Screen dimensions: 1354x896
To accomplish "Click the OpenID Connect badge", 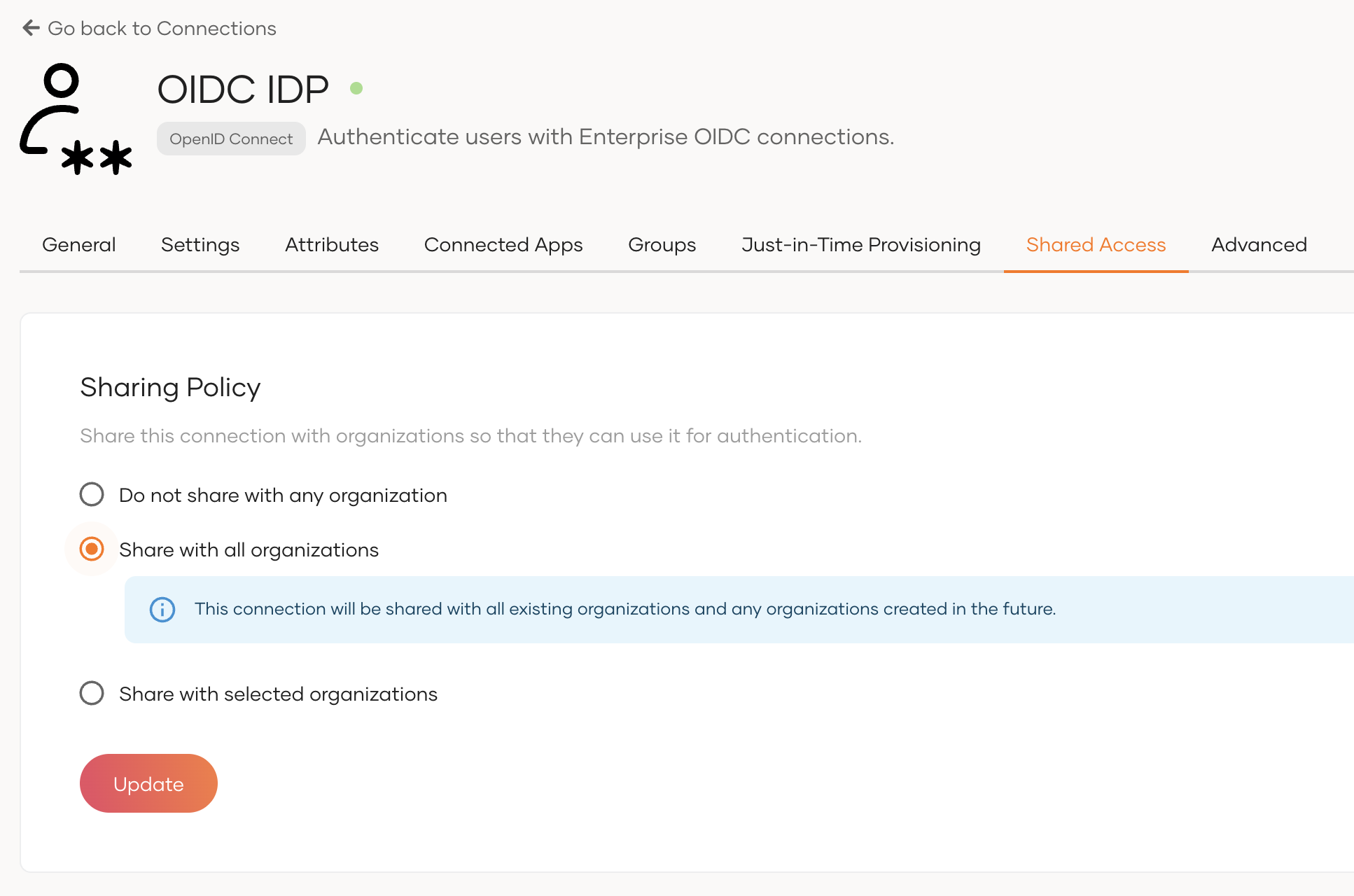I will pos(231,139).
